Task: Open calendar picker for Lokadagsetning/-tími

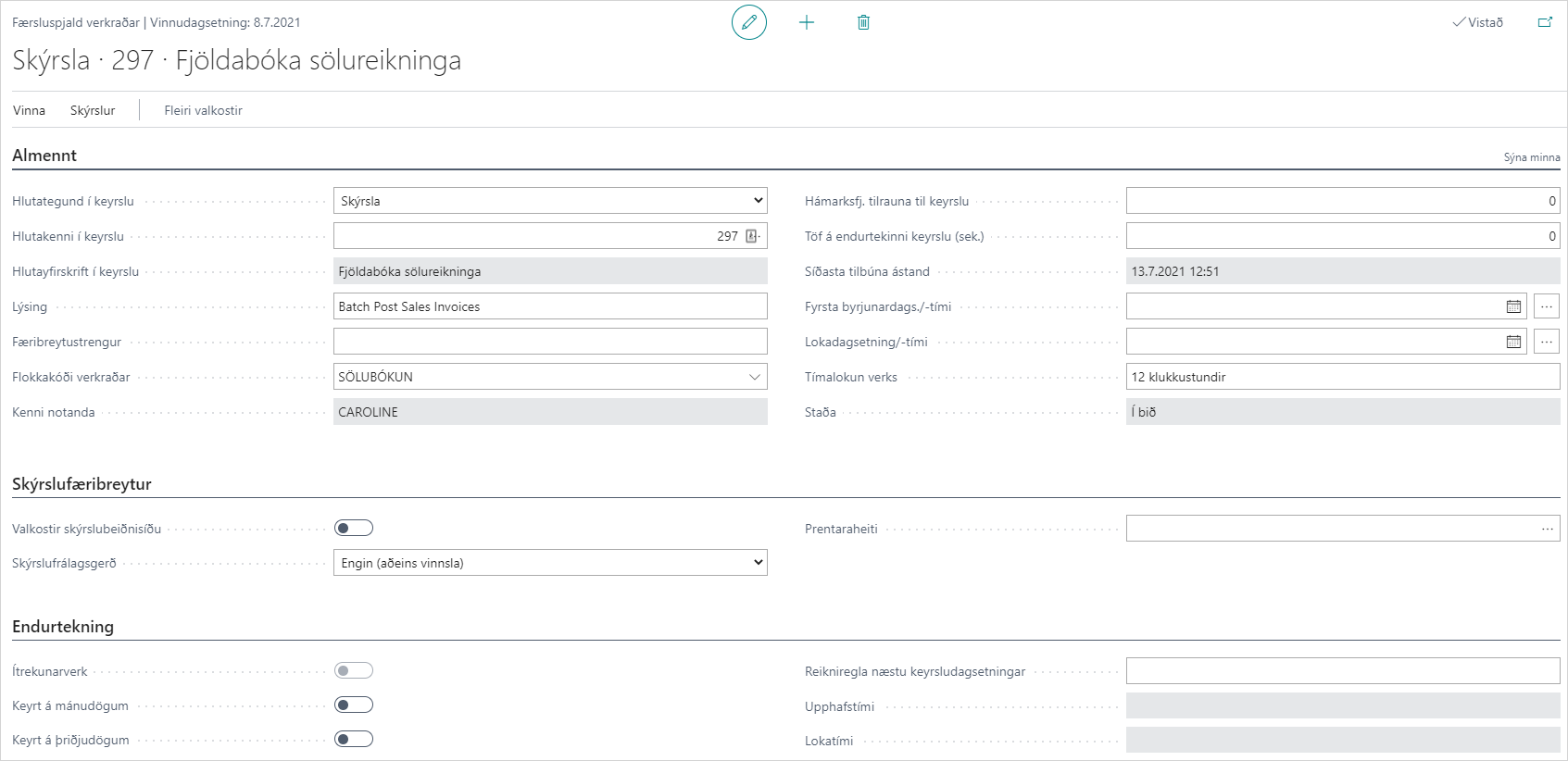Action: point(1513,342)
